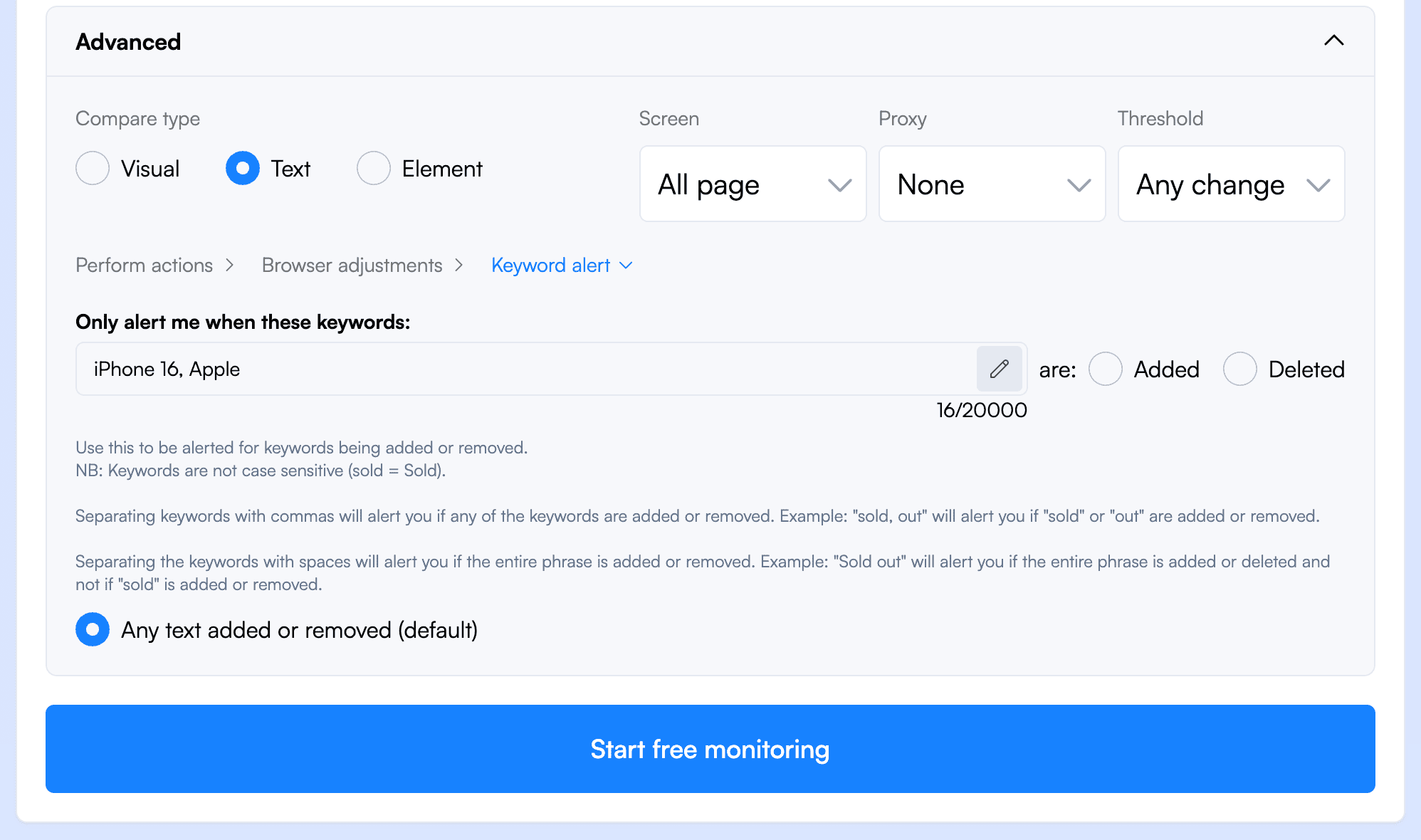Expand the Threshold dropdown

(x=1231, y=183)
